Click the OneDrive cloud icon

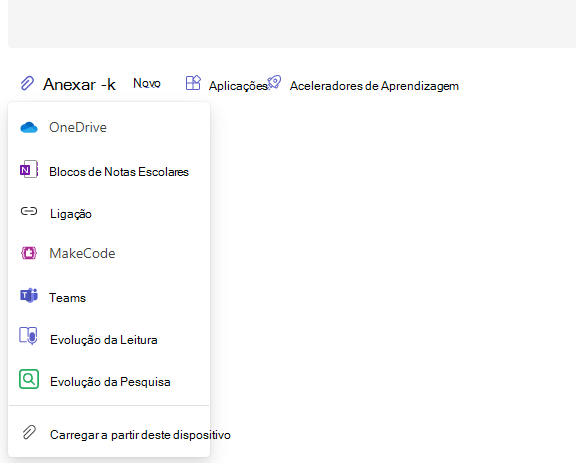(x=29, y=128)
